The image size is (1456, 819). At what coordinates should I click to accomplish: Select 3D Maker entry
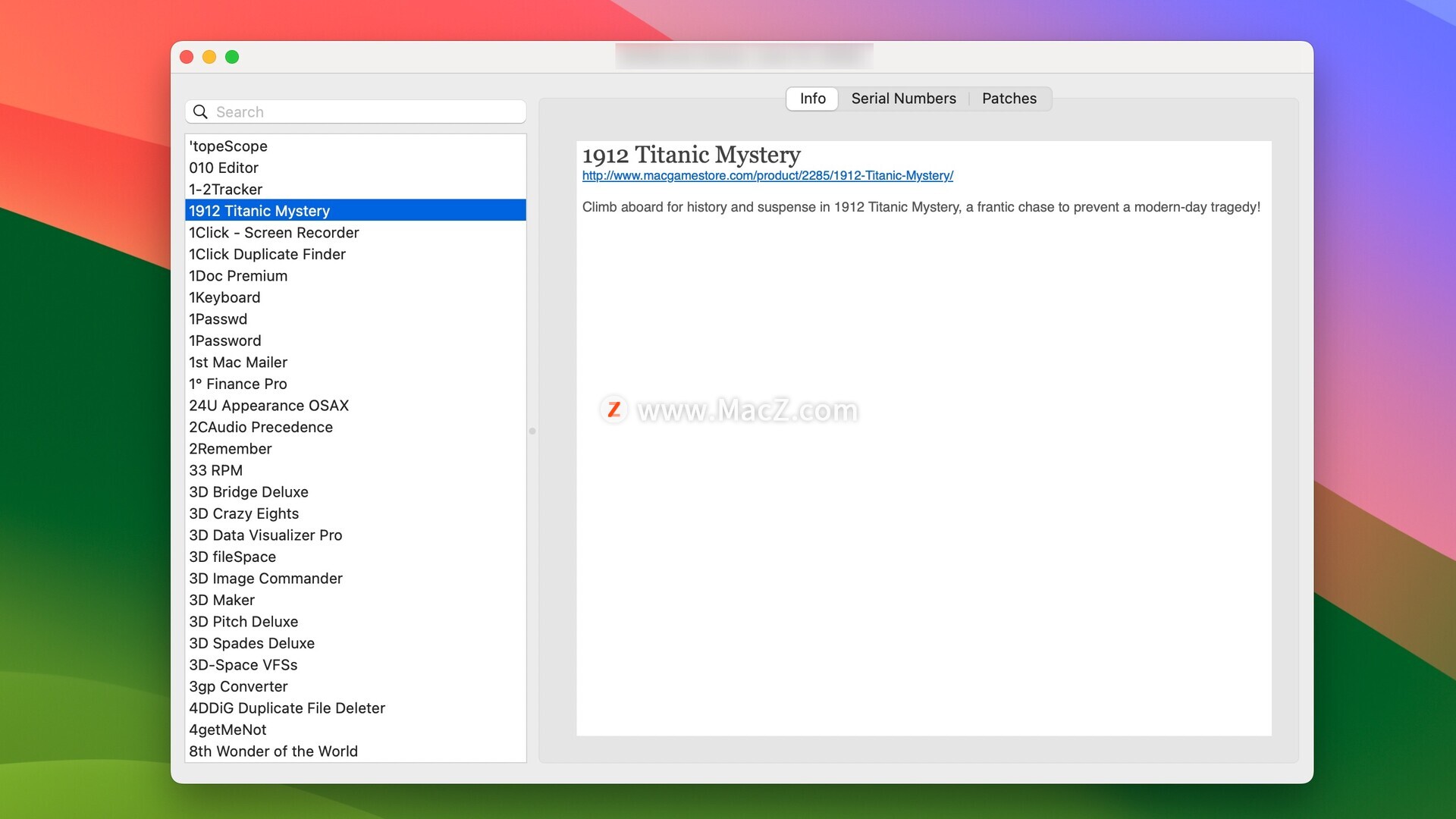point(355,600)
